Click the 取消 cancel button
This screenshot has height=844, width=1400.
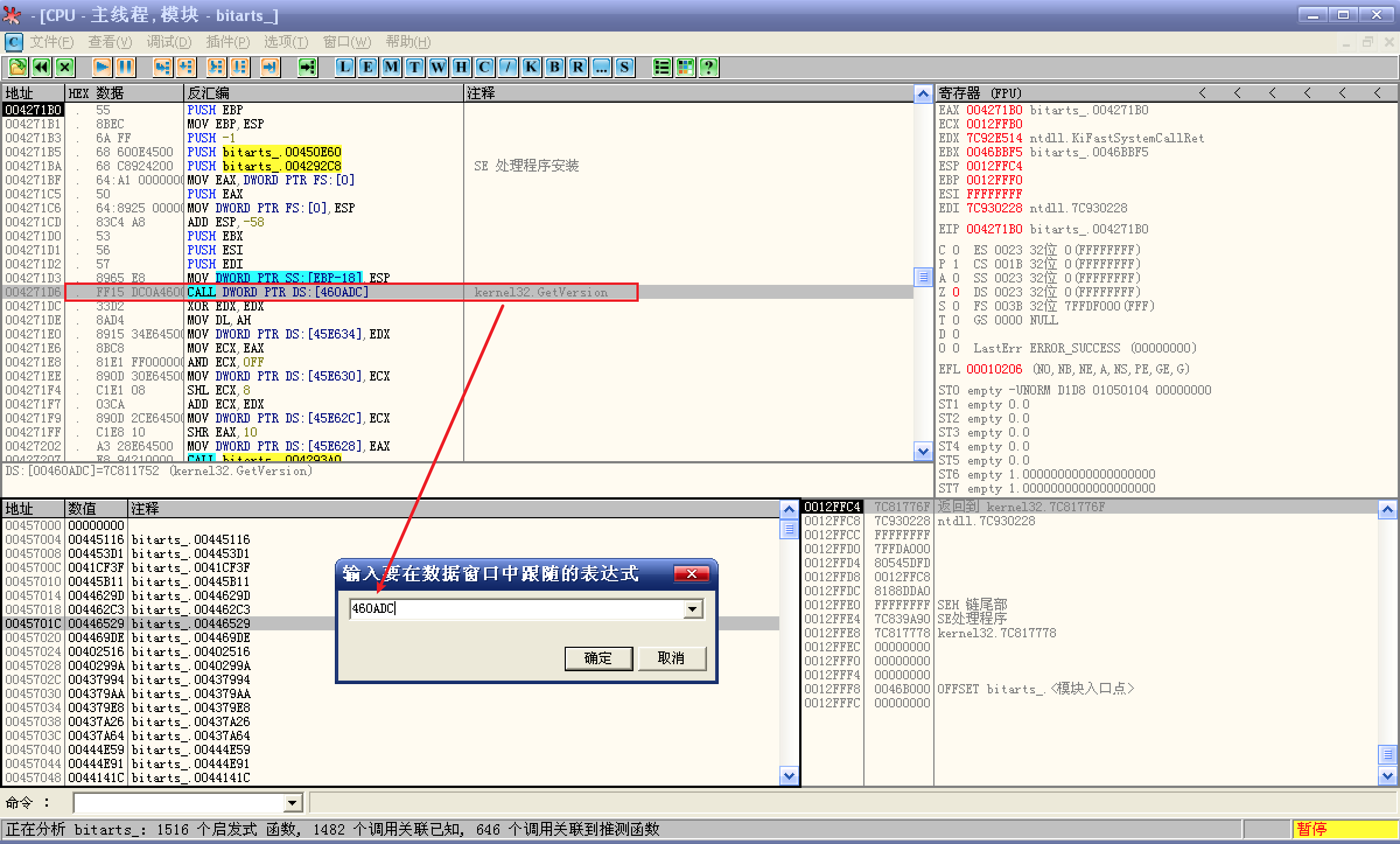point(671,658)
